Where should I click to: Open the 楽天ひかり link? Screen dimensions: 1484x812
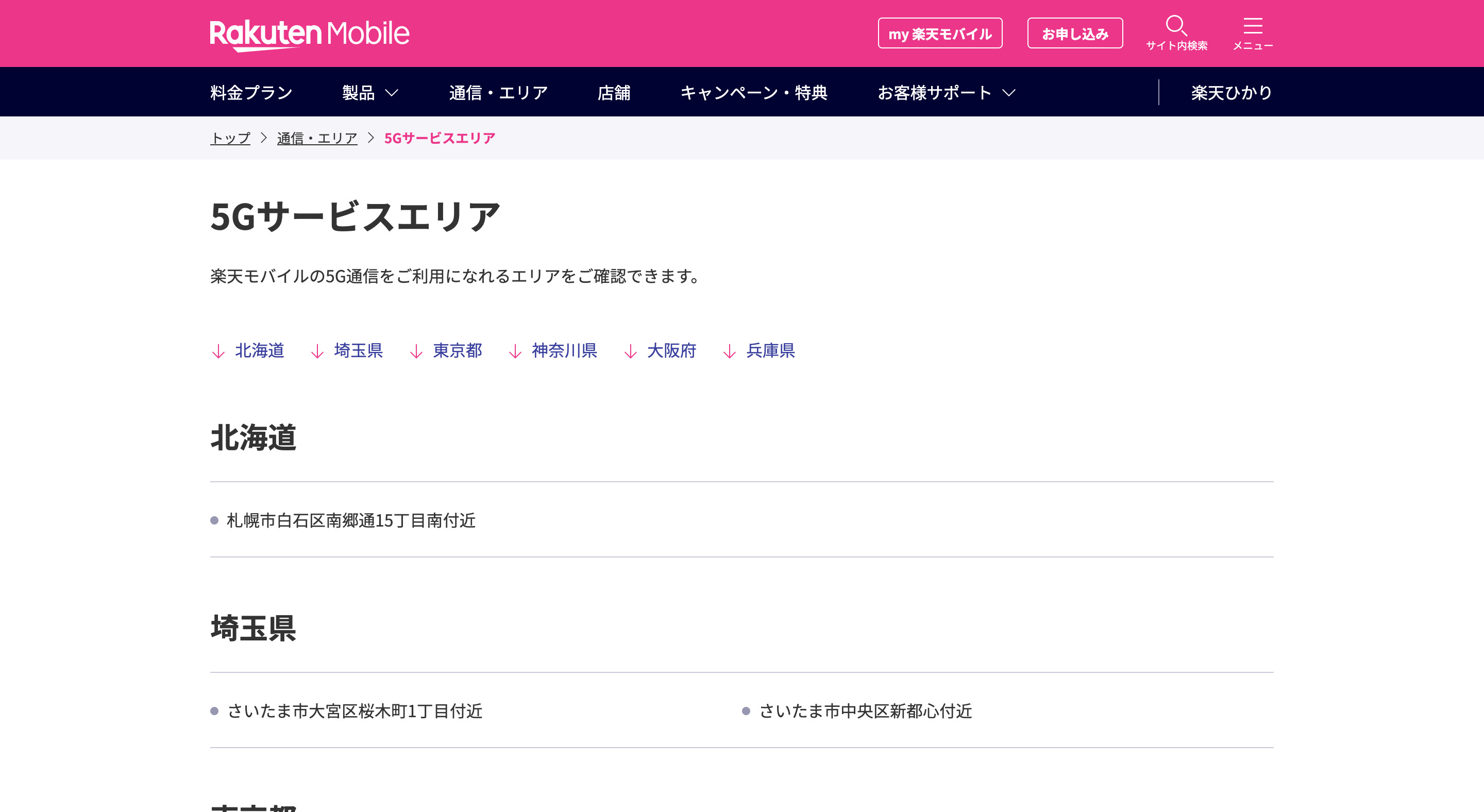(1231, 93)
